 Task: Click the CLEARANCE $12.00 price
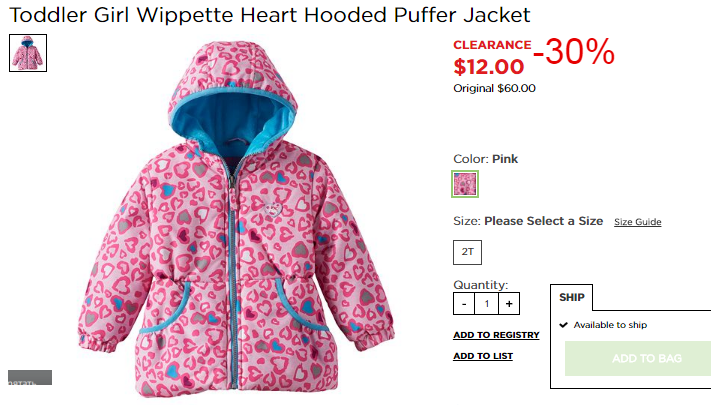click(492, 58)
